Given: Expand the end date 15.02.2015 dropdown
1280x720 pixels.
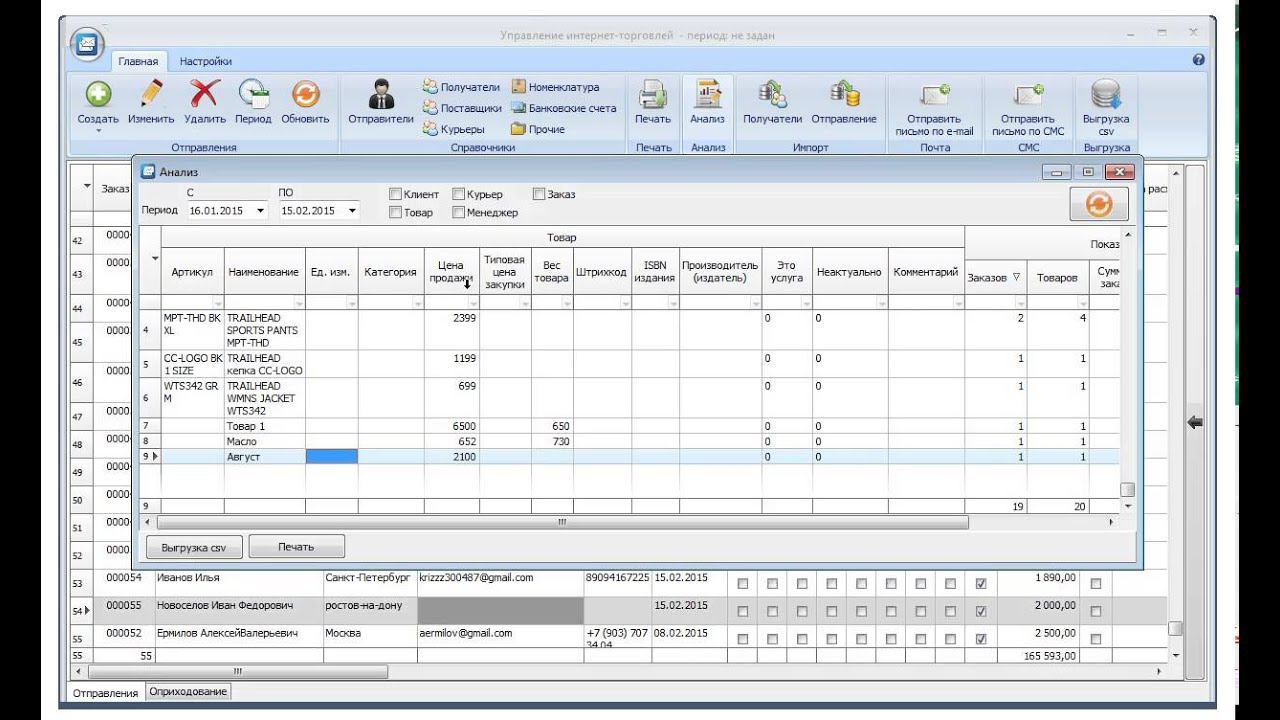Looking at the screenshot, I should (x=352, y=211).
